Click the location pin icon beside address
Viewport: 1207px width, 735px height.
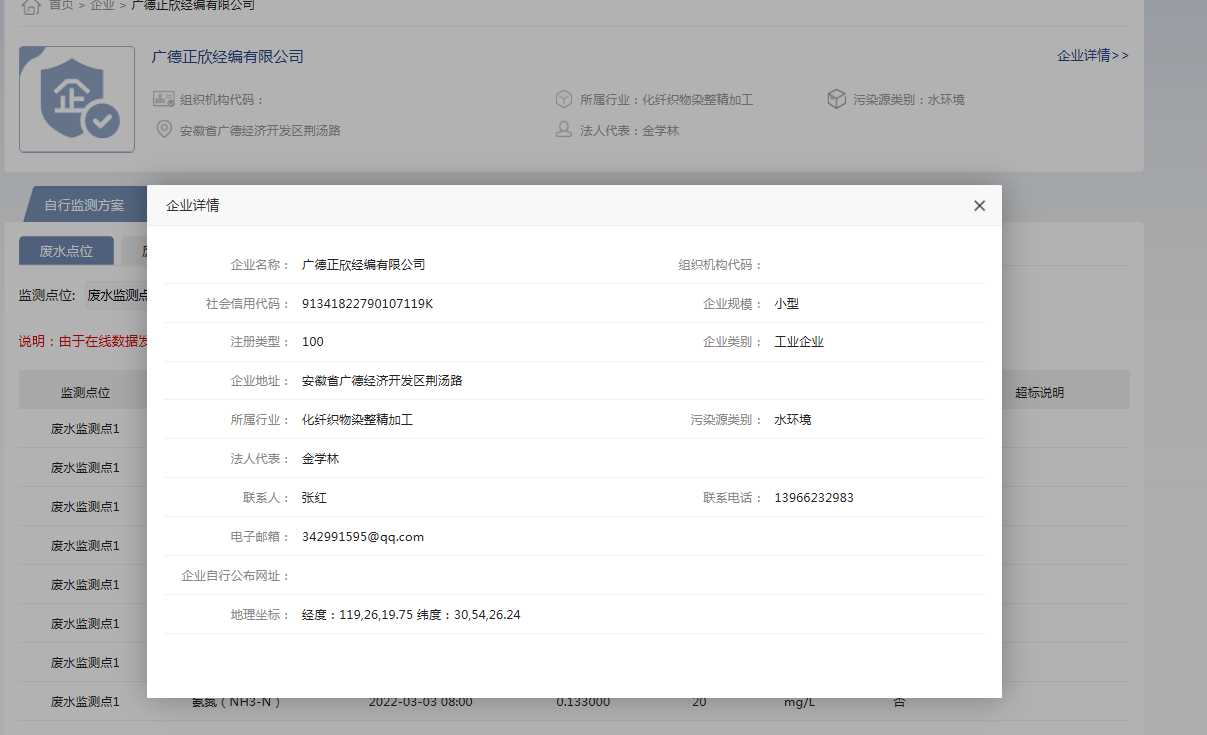(164, 130)
